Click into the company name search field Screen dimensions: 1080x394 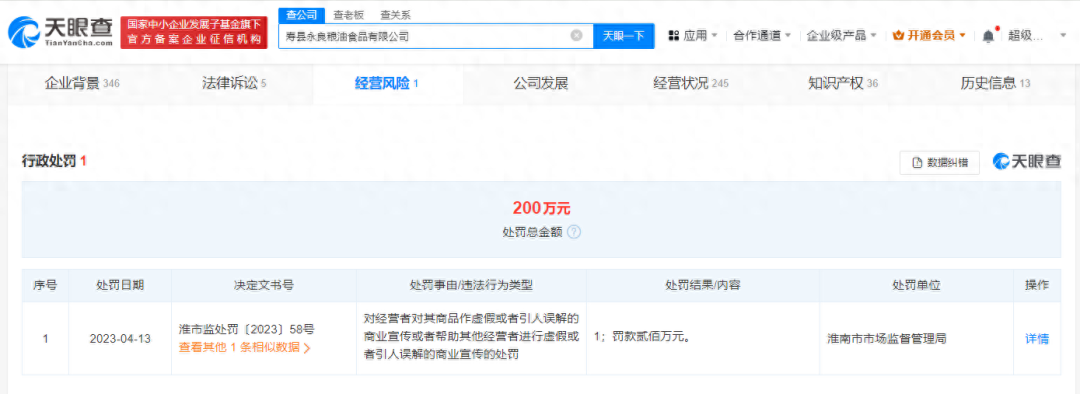tap(424, 36)
